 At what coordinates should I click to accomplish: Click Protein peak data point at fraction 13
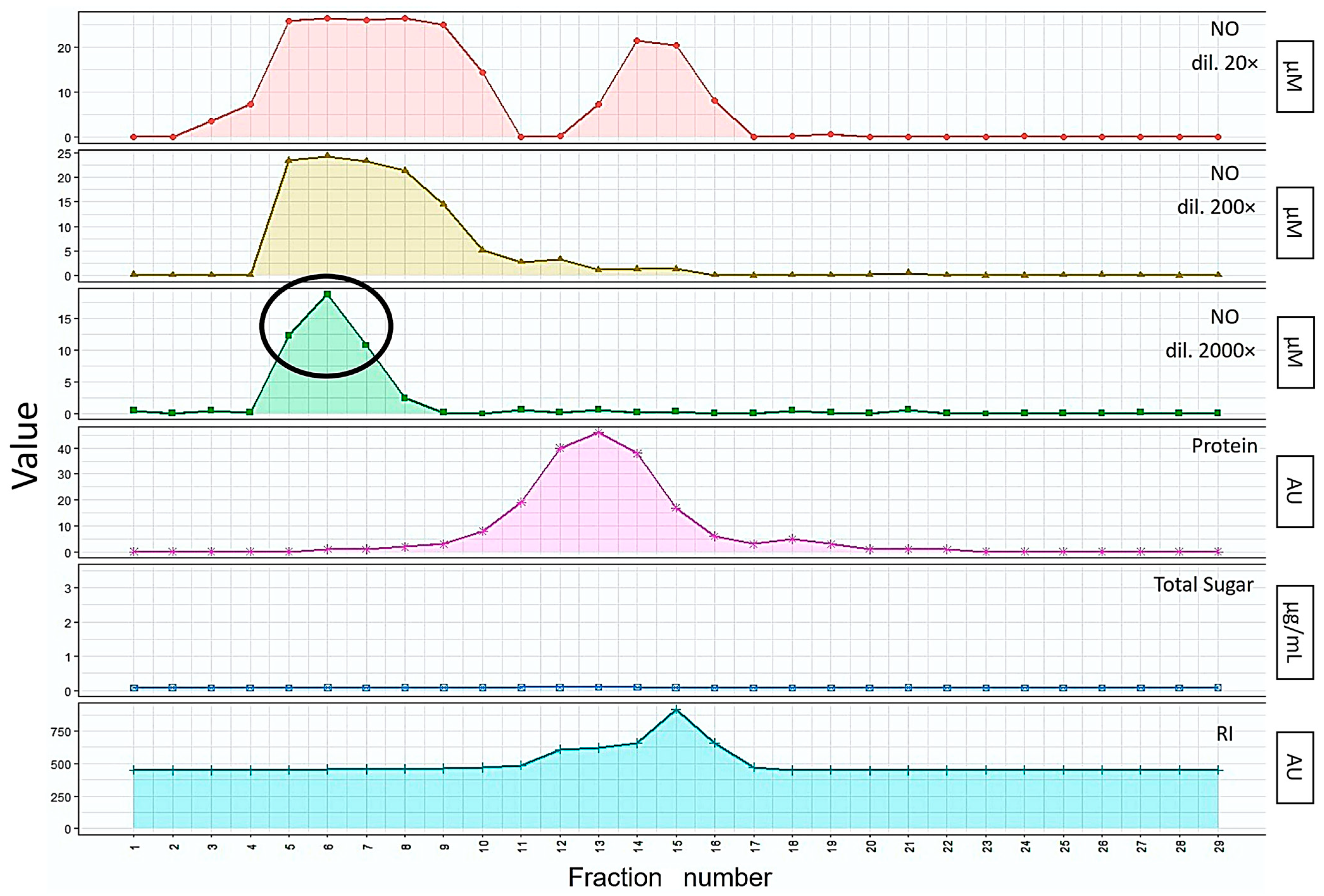[x=598, y=433]
